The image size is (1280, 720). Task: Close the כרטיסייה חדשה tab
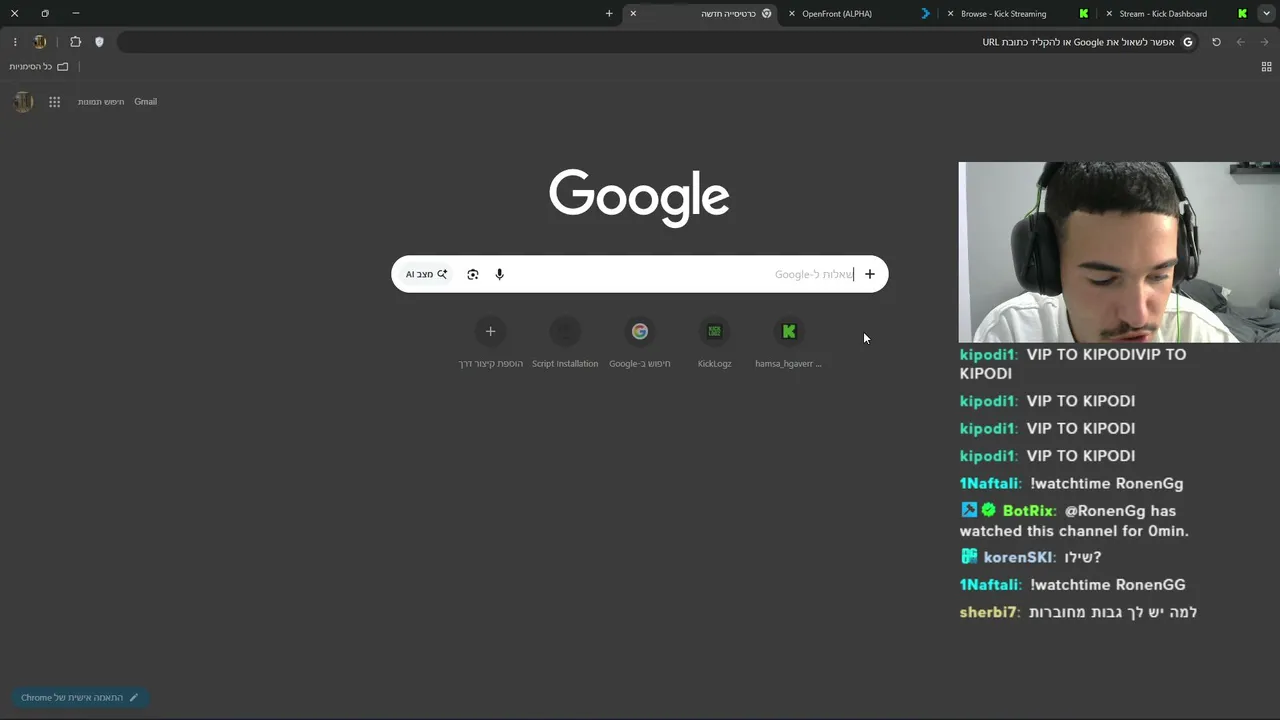tap(633, 14)
